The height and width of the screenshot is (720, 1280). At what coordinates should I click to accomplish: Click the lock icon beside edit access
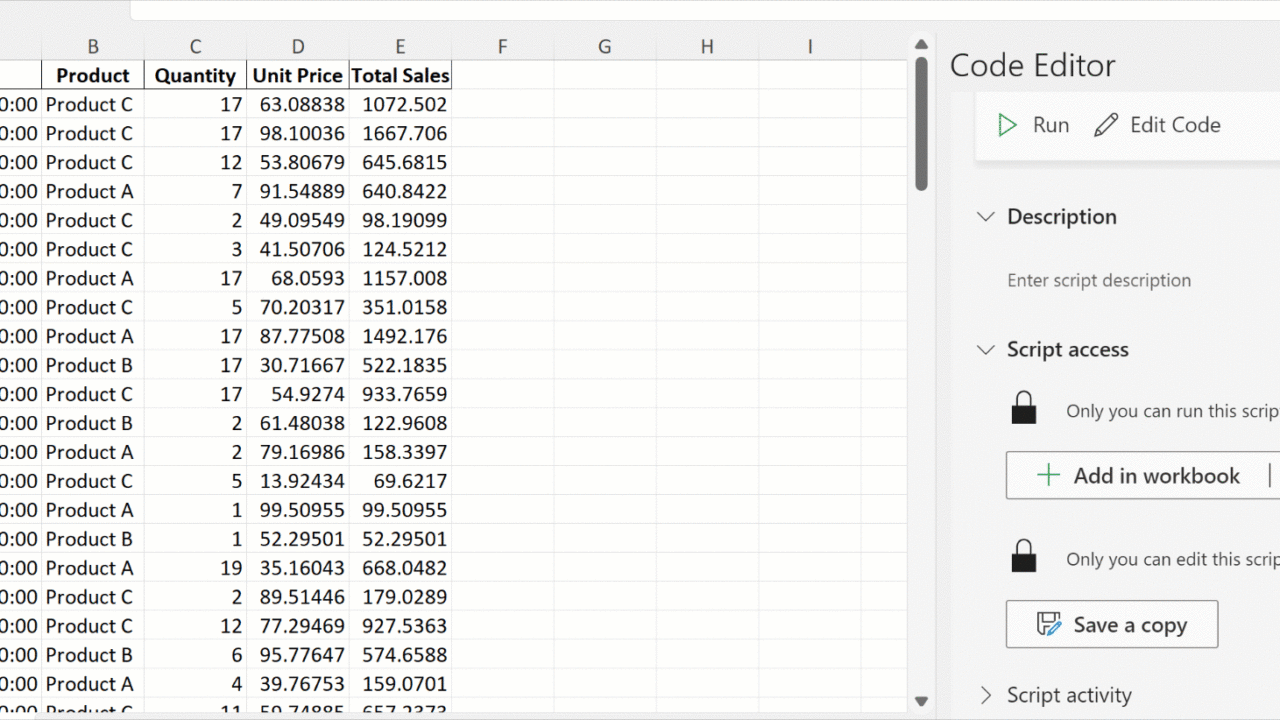coord(1024,556)
